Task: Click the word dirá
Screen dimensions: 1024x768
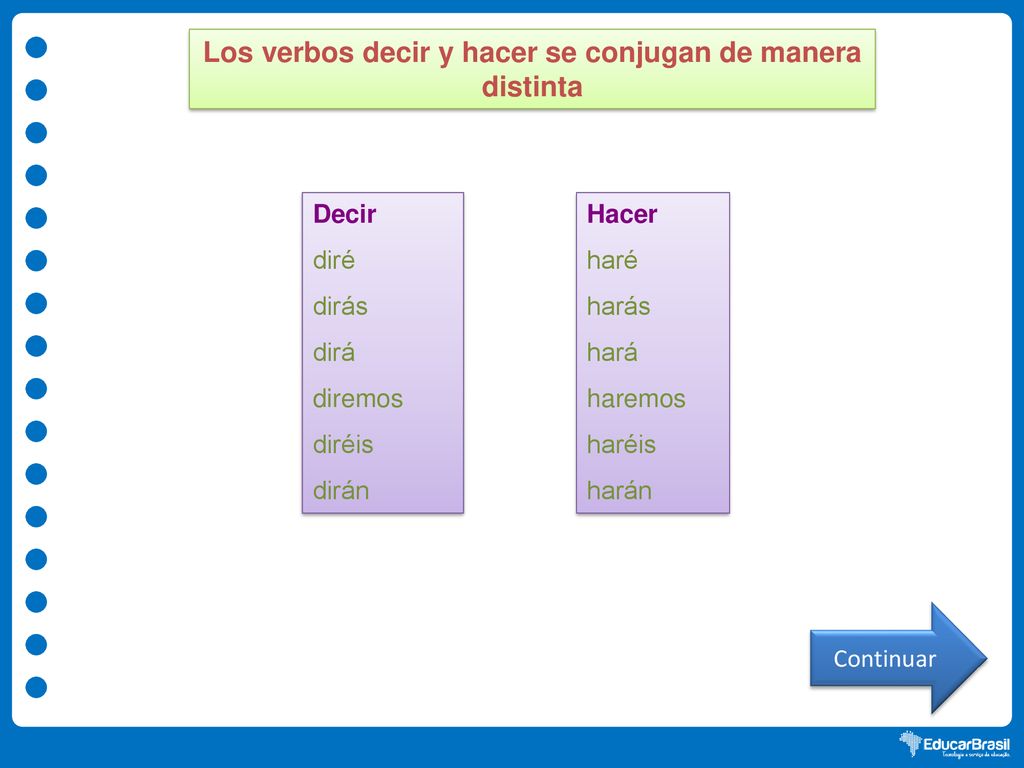Action: click(x=334, y=353)
